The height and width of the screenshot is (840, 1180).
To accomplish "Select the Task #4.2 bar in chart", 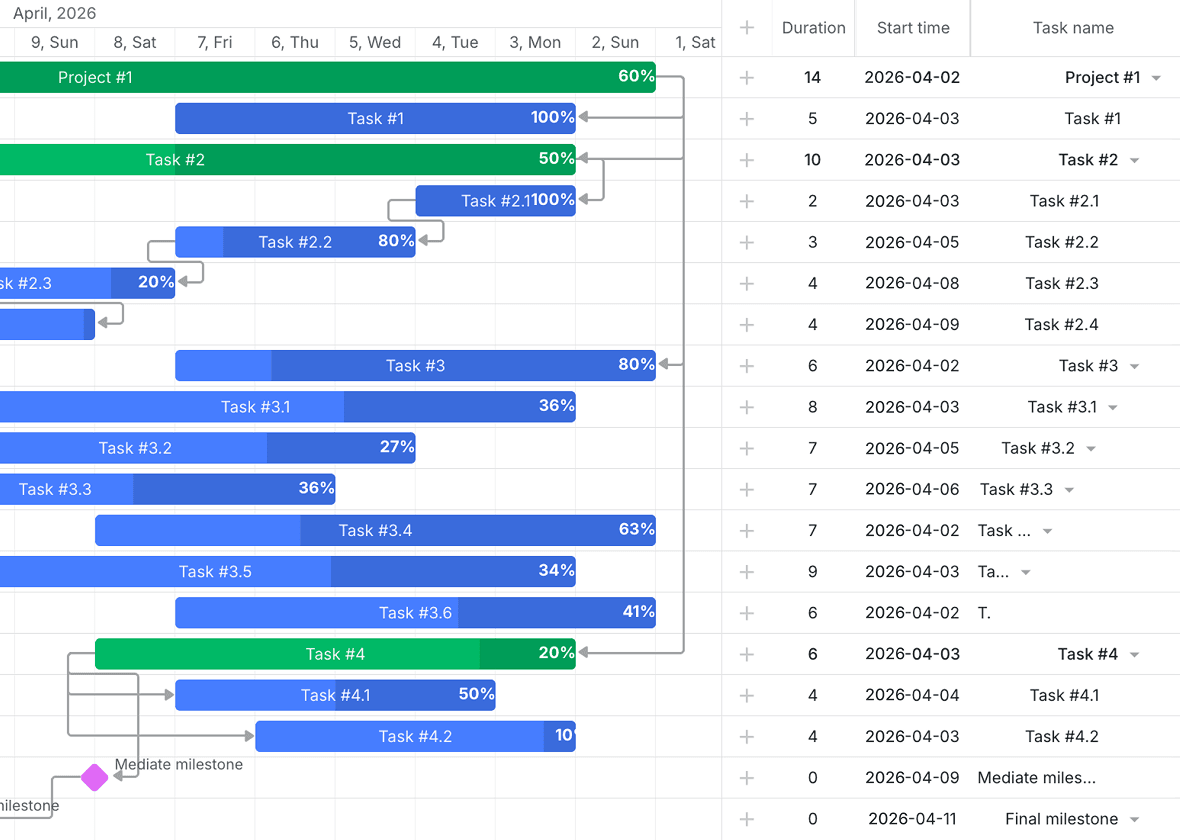I will click(415, 736).
